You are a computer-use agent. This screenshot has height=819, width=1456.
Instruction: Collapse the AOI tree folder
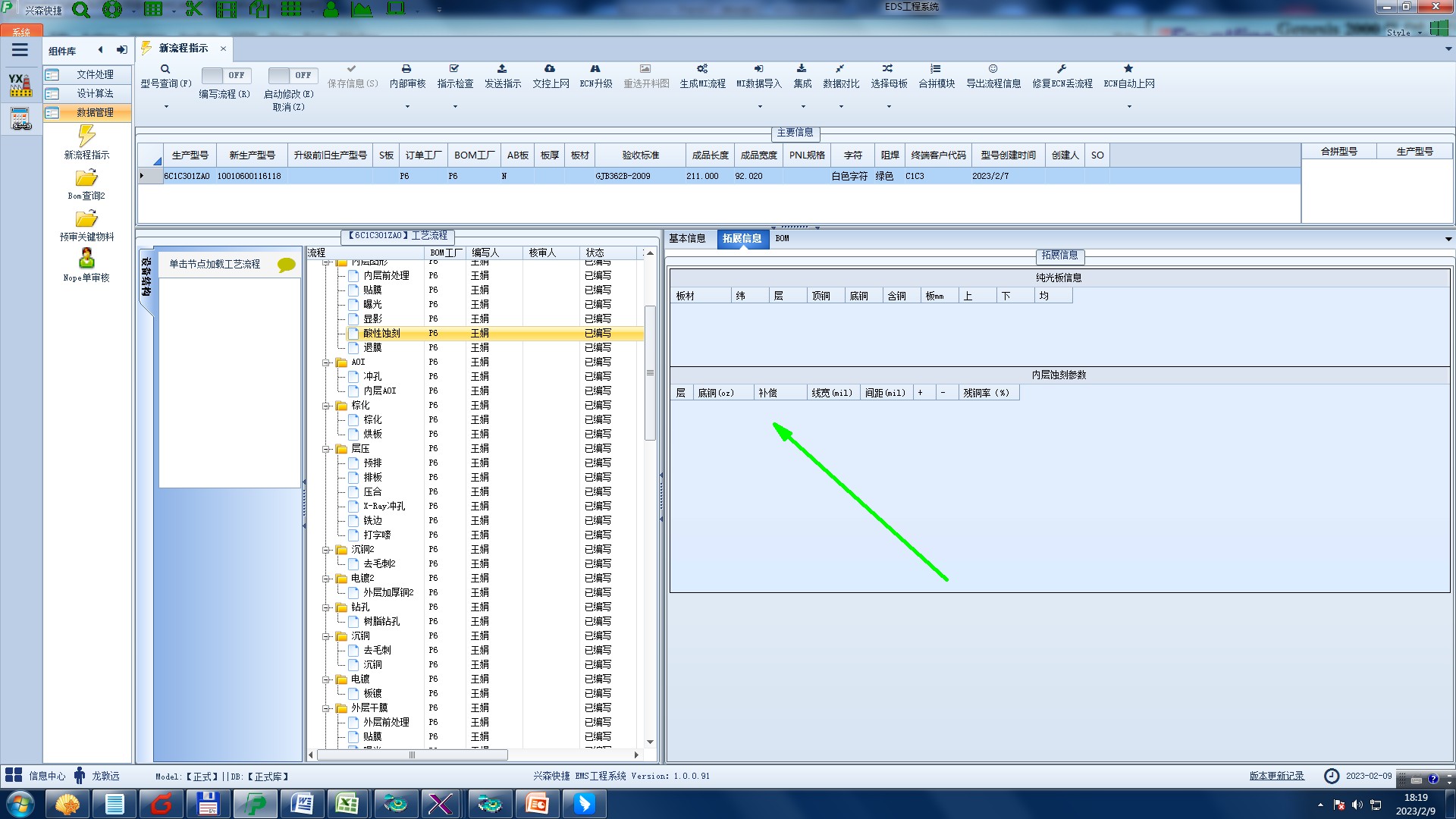tap(326, 362)
